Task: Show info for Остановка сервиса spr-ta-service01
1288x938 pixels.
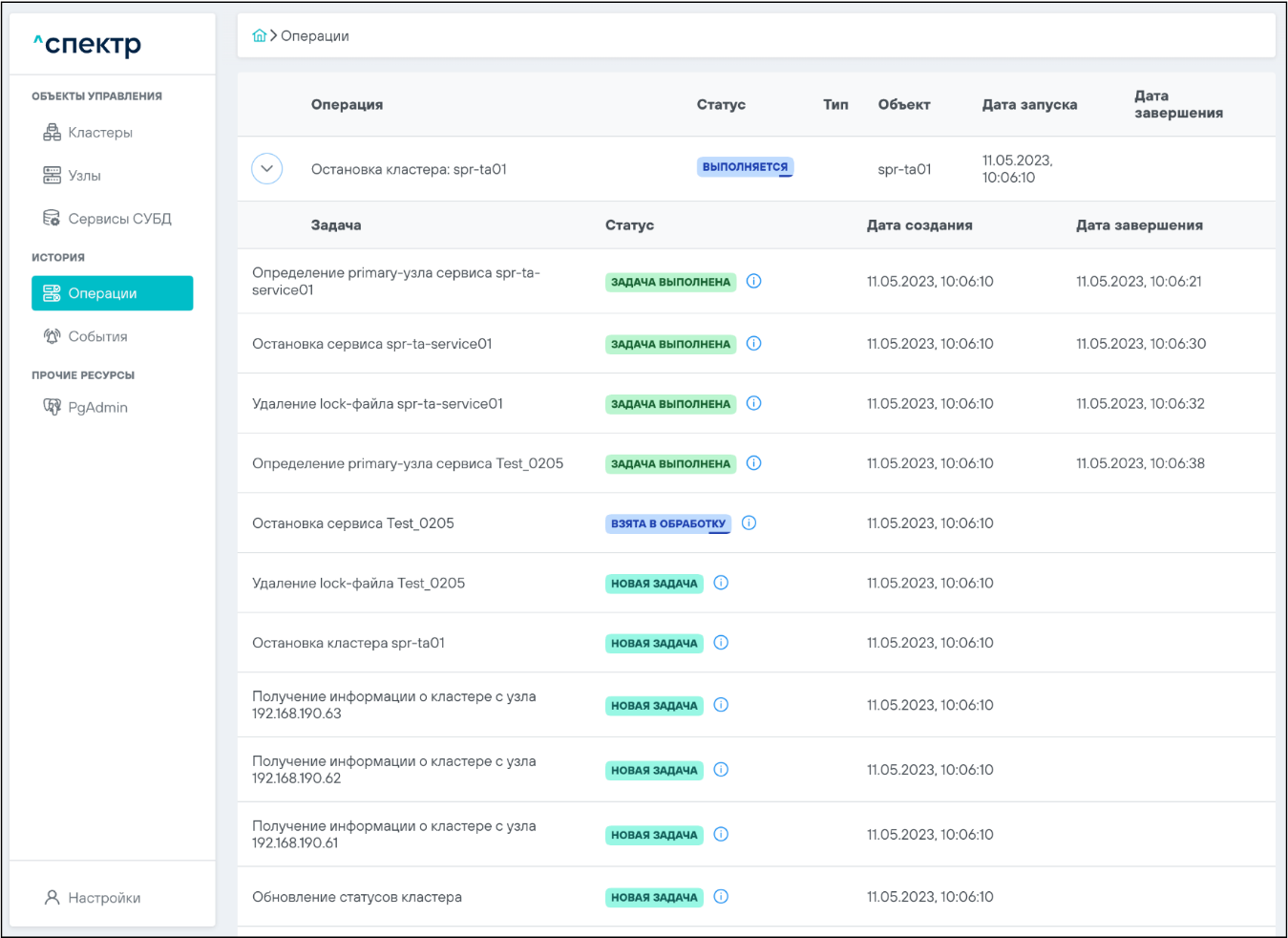Action: click(x=753, y=344)
